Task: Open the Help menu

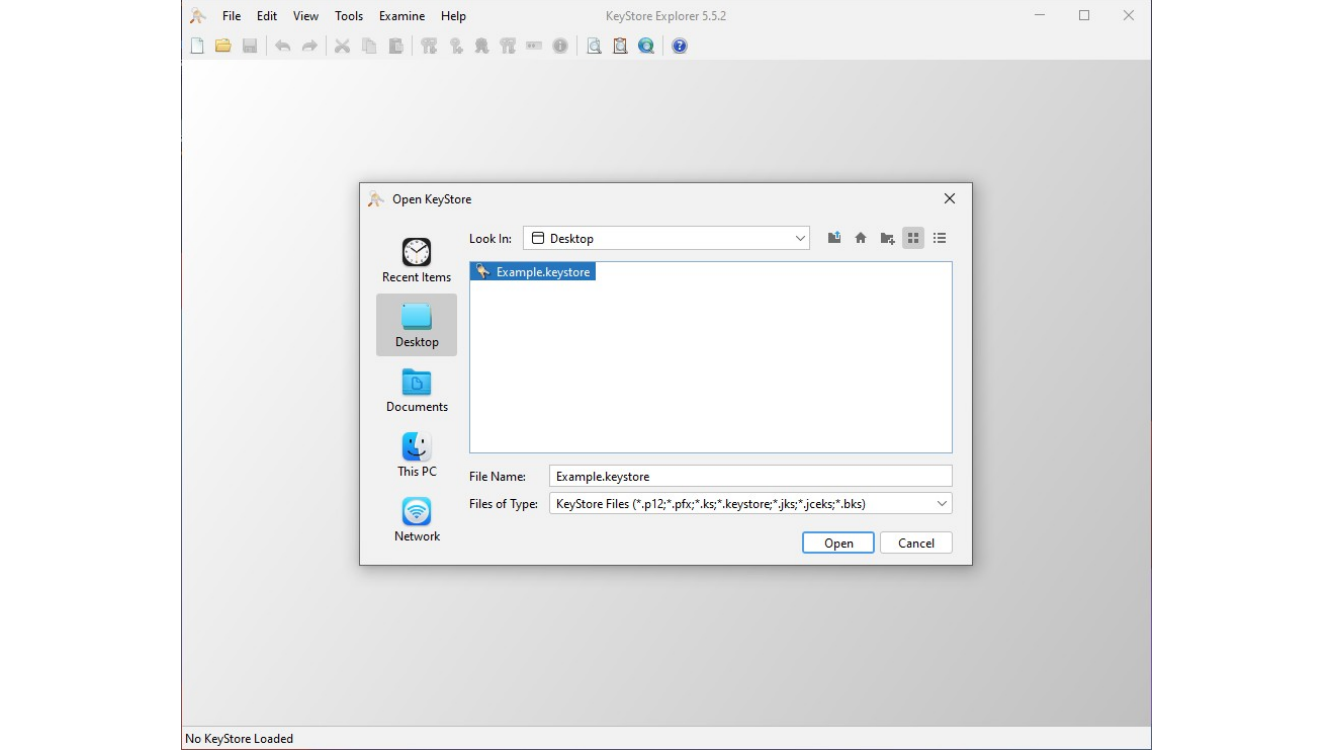Action: click(x=454, y=16)
